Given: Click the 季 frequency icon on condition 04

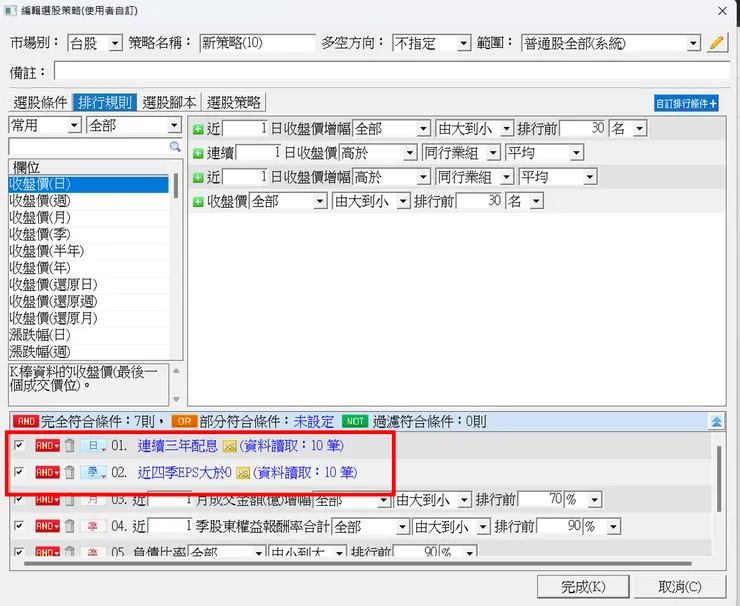Looking at the screenshot, I should coord(92,526).
